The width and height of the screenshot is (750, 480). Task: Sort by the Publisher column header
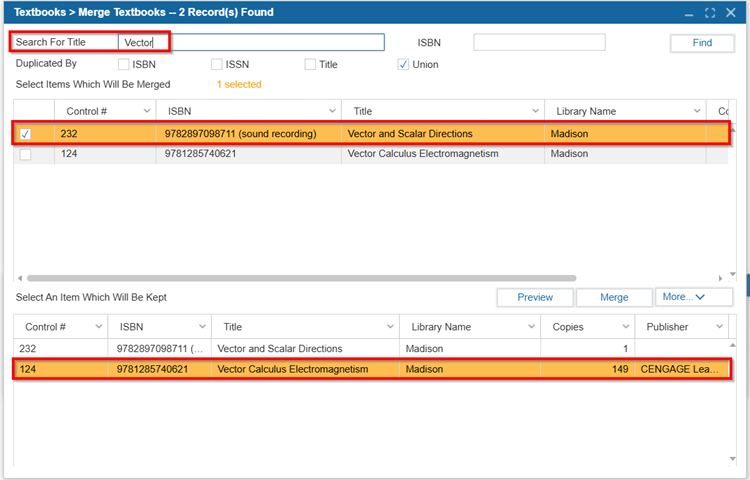[x=667, y=327]
